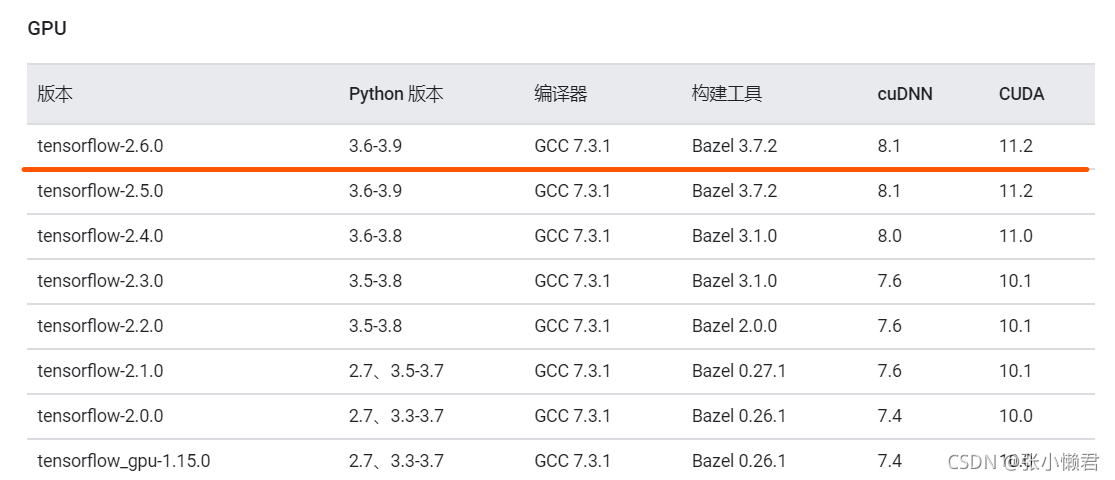Select the 构建工具 column header
1115x480 pixels.
tap(727, 94)
